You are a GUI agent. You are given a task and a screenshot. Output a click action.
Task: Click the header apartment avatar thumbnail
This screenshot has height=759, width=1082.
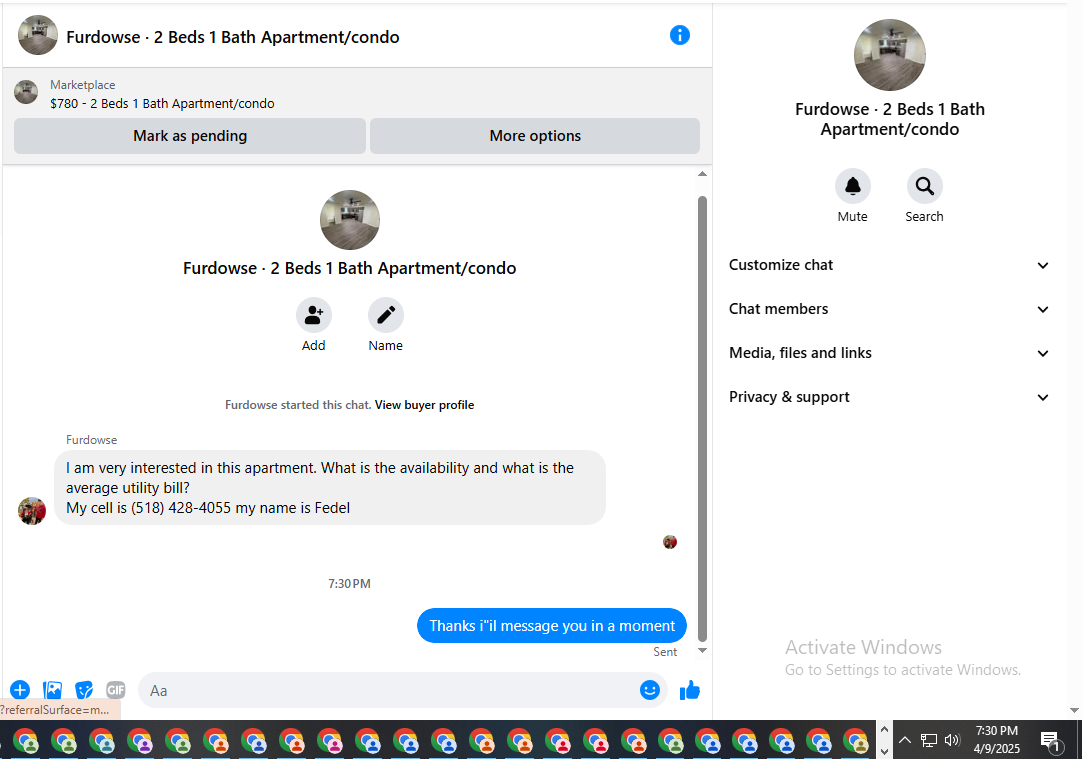coord(38,35)
